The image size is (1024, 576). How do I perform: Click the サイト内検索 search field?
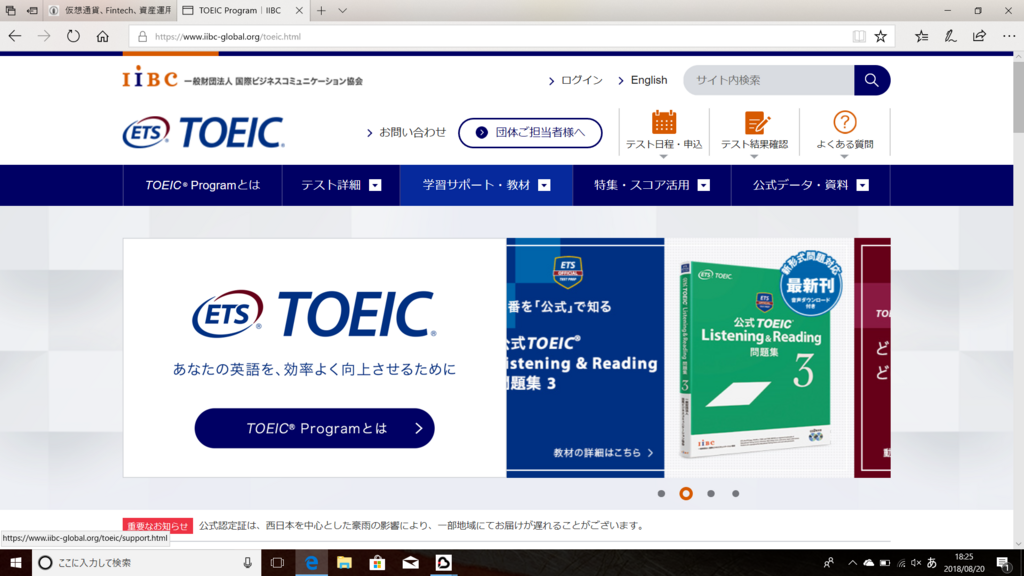click(769, 80)
